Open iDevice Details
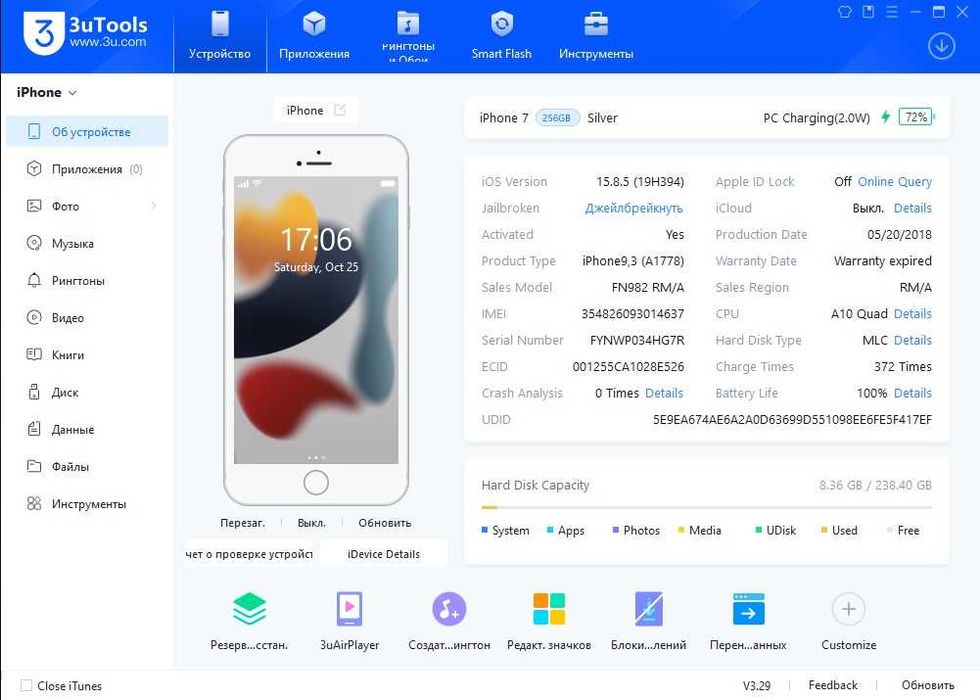The image size is (980, 700). coord(383,554)
